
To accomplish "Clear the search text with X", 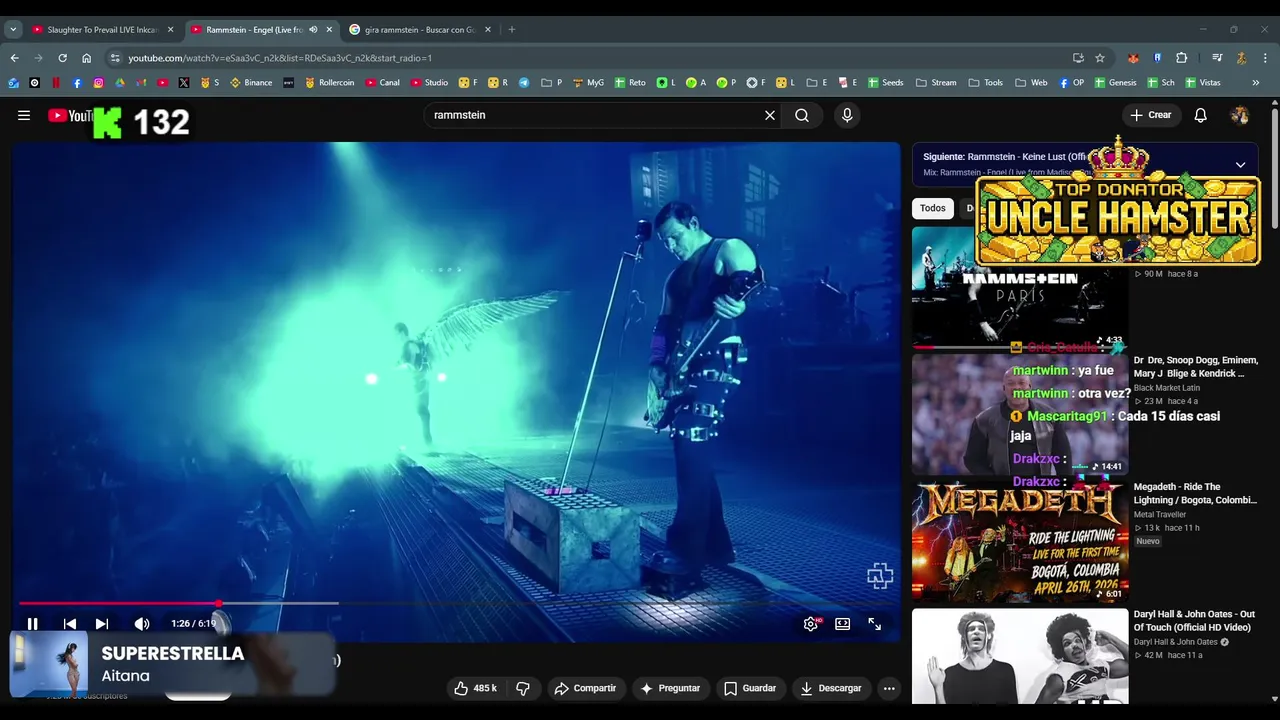I will [x=770, y=115].
